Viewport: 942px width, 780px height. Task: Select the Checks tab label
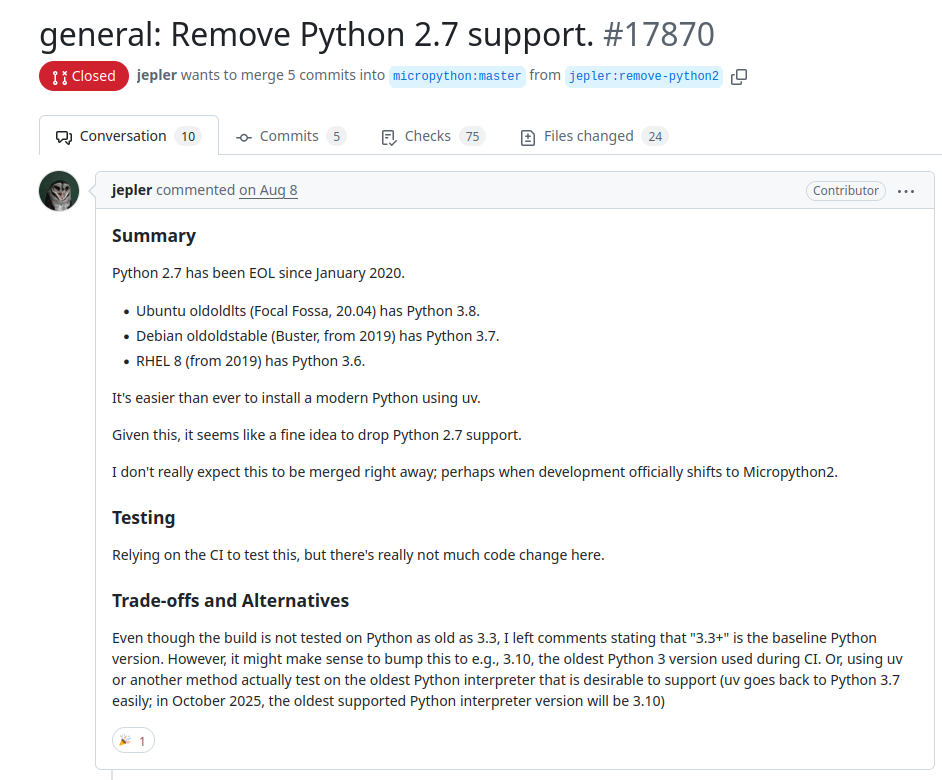click(x=427, y=136)
